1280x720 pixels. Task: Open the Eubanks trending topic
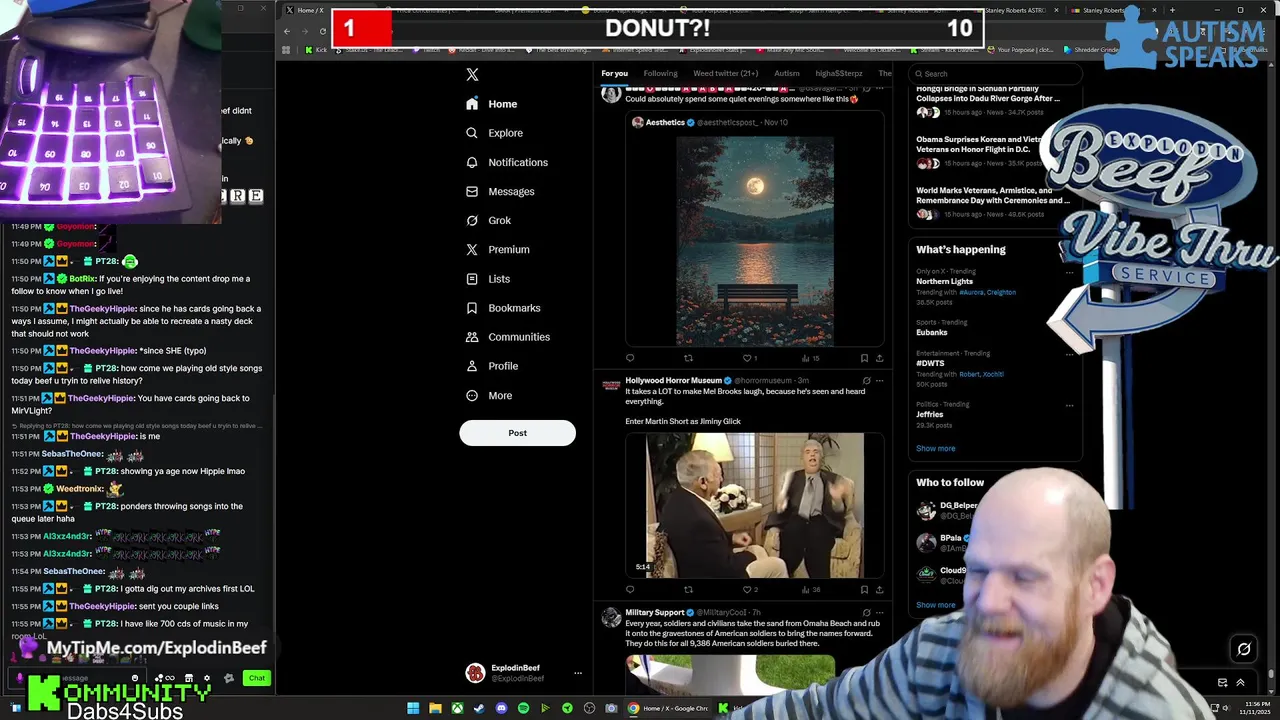[x=931, y=332]
